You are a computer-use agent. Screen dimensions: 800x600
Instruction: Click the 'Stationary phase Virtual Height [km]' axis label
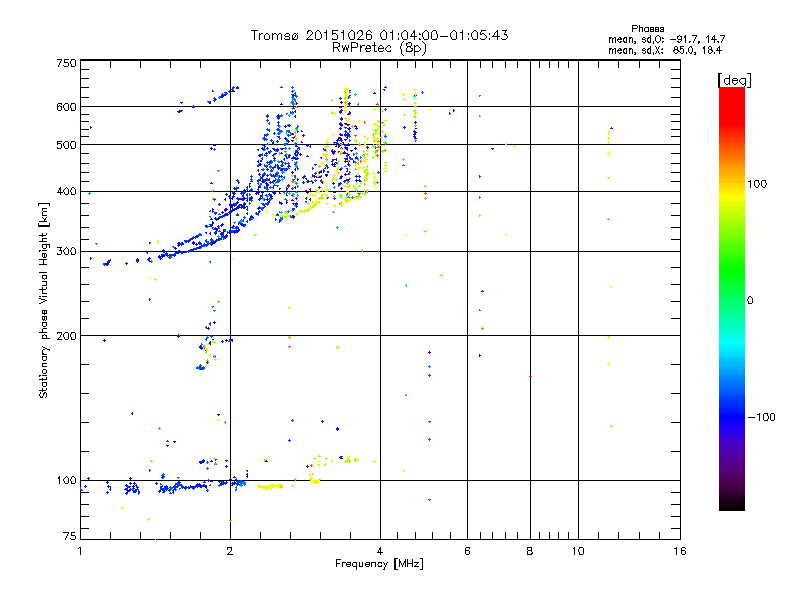(43, 300)
